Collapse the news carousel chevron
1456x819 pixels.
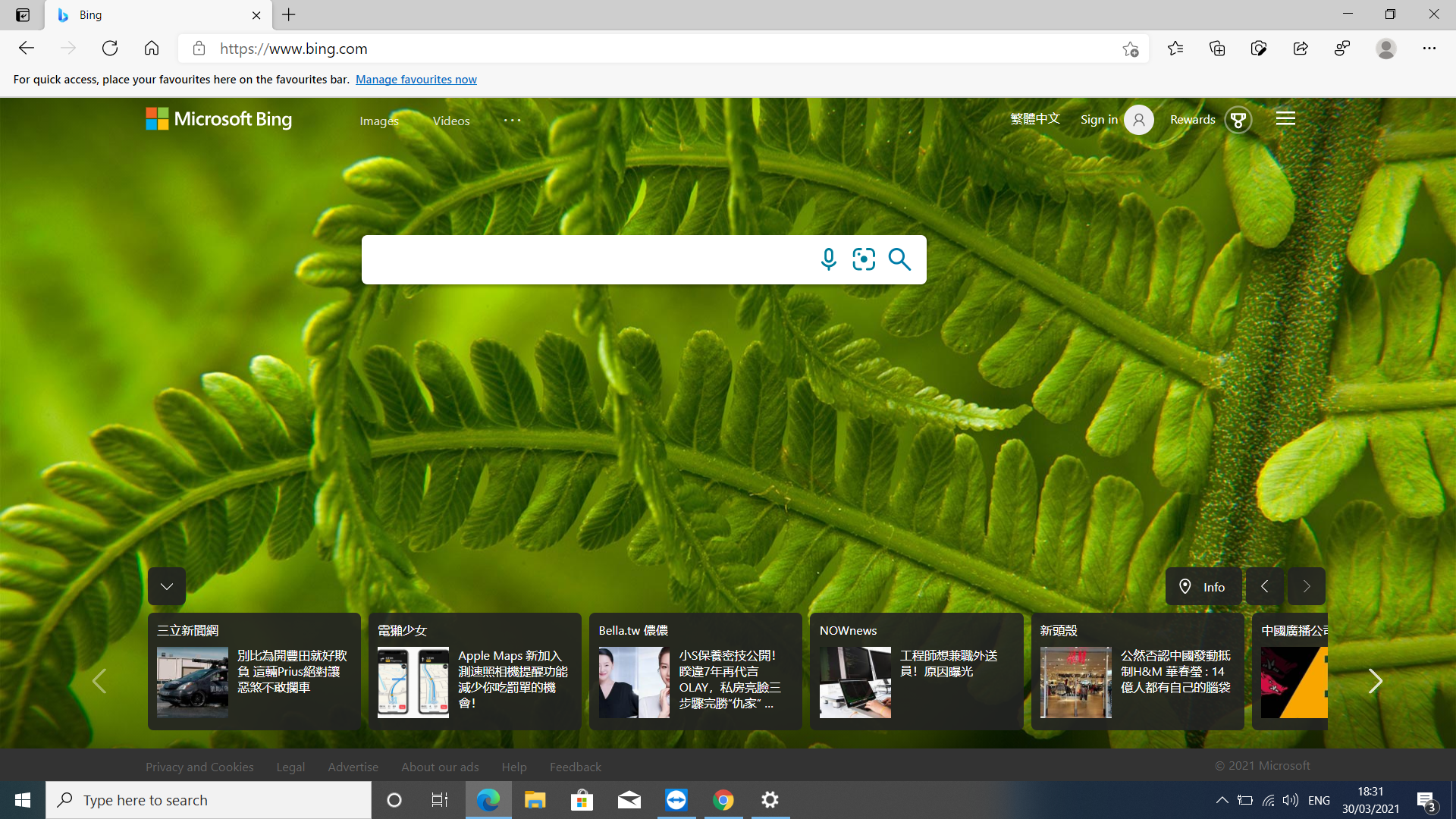point(167,586)
